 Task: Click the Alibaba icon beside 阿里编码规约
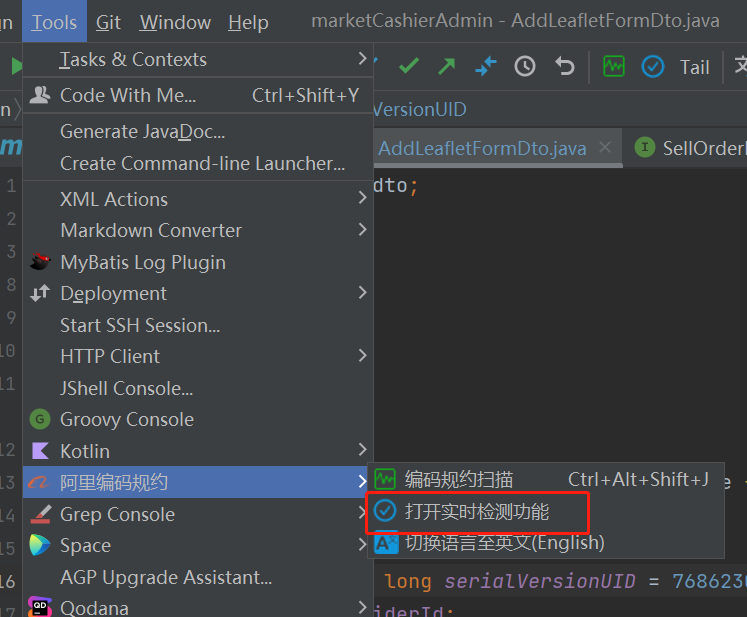click(x=39, y=482)
